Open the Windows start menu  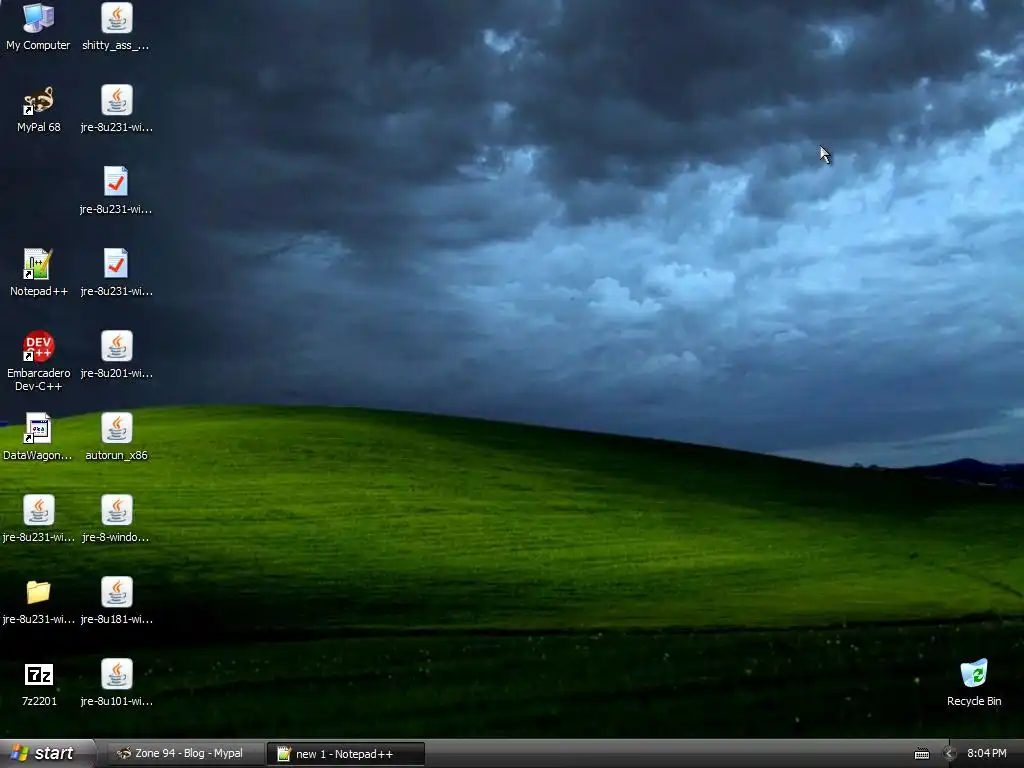pos(47,754)
